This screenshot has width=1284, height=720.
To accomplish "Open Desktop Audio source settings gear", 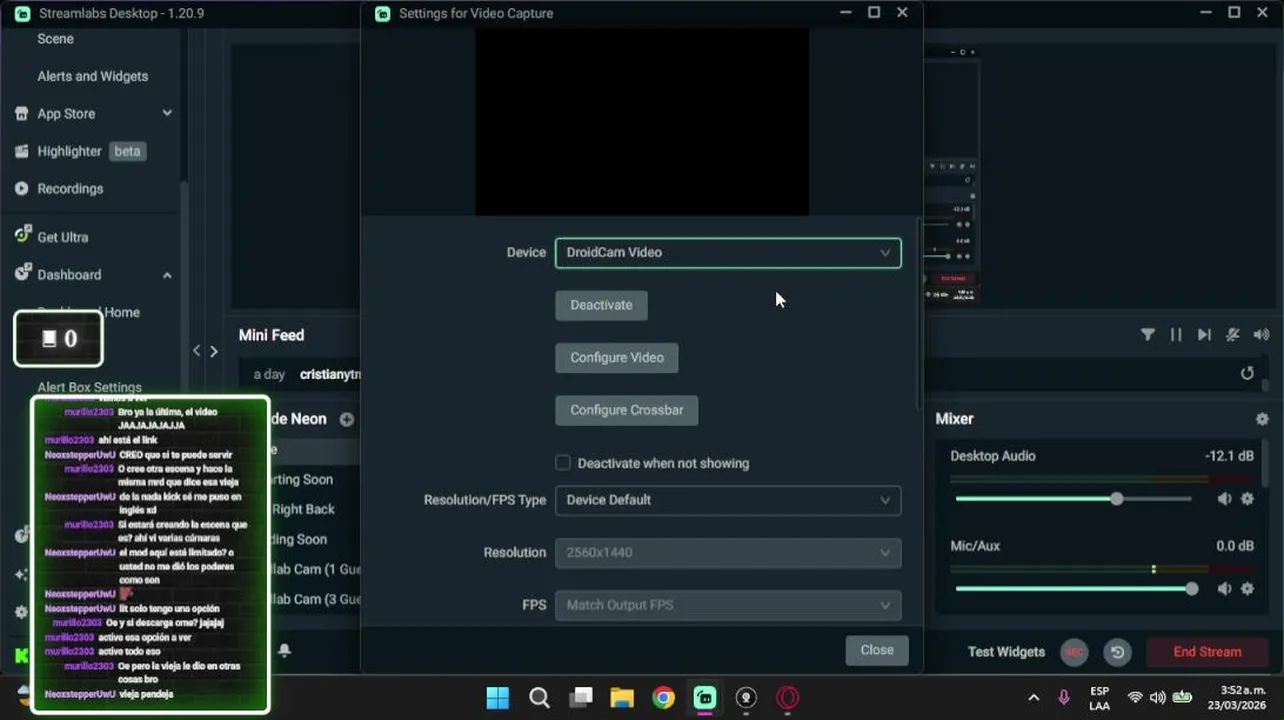I will click(1247, 499).
